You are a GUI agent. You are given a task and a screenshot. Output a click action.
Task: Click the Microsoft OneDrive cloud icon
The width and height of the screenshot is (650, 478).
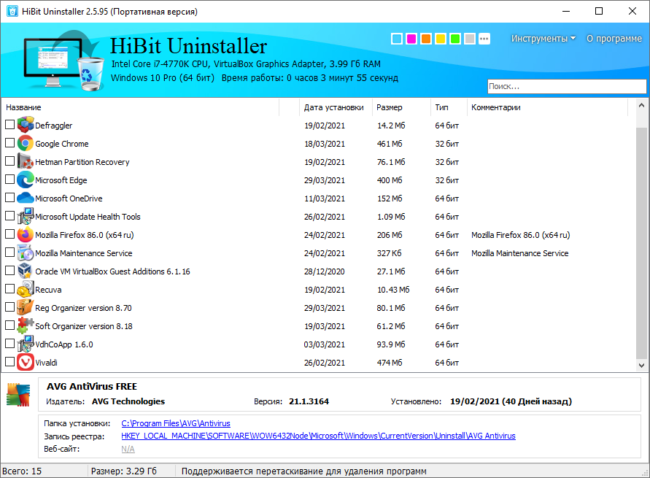tap(25, 198)
